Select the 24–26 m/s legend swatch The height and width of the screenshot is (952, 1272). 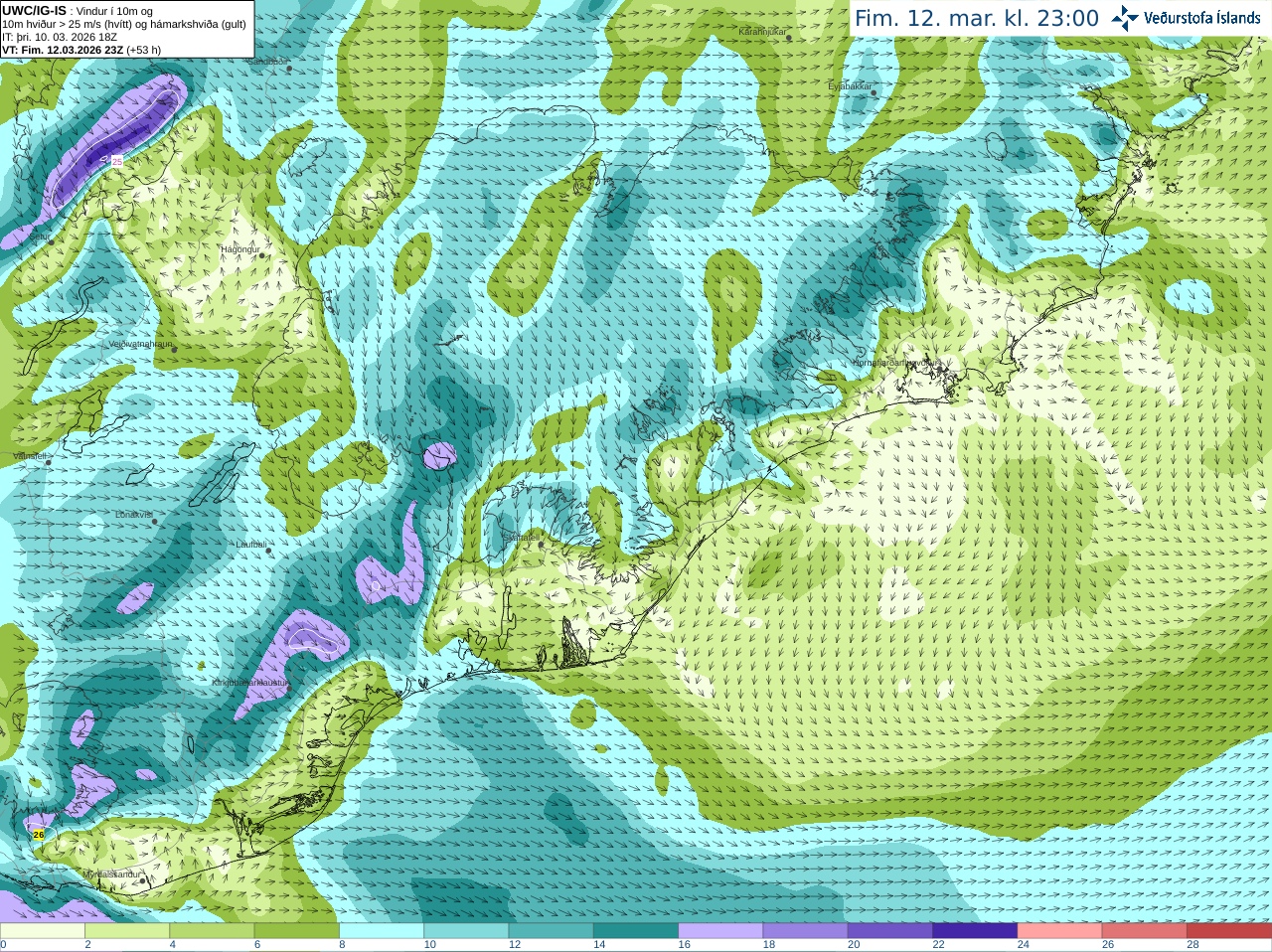tap(1060, 931)
